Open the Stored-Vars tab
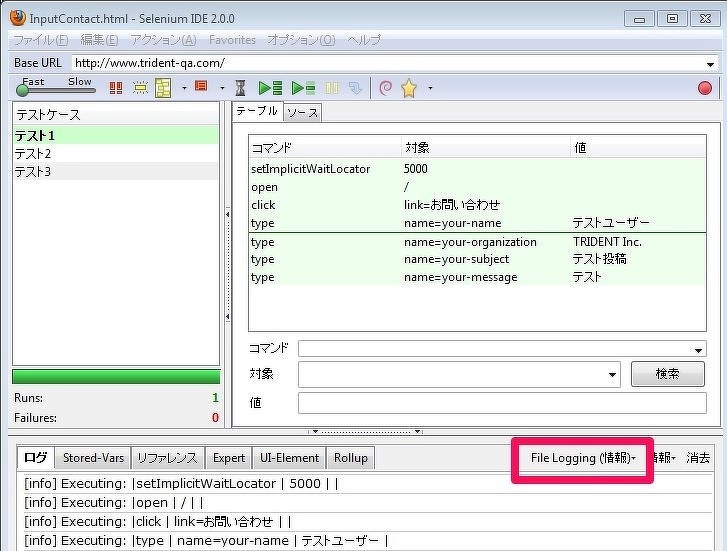This screenshot has height=551, width=727. coord(93,458)
